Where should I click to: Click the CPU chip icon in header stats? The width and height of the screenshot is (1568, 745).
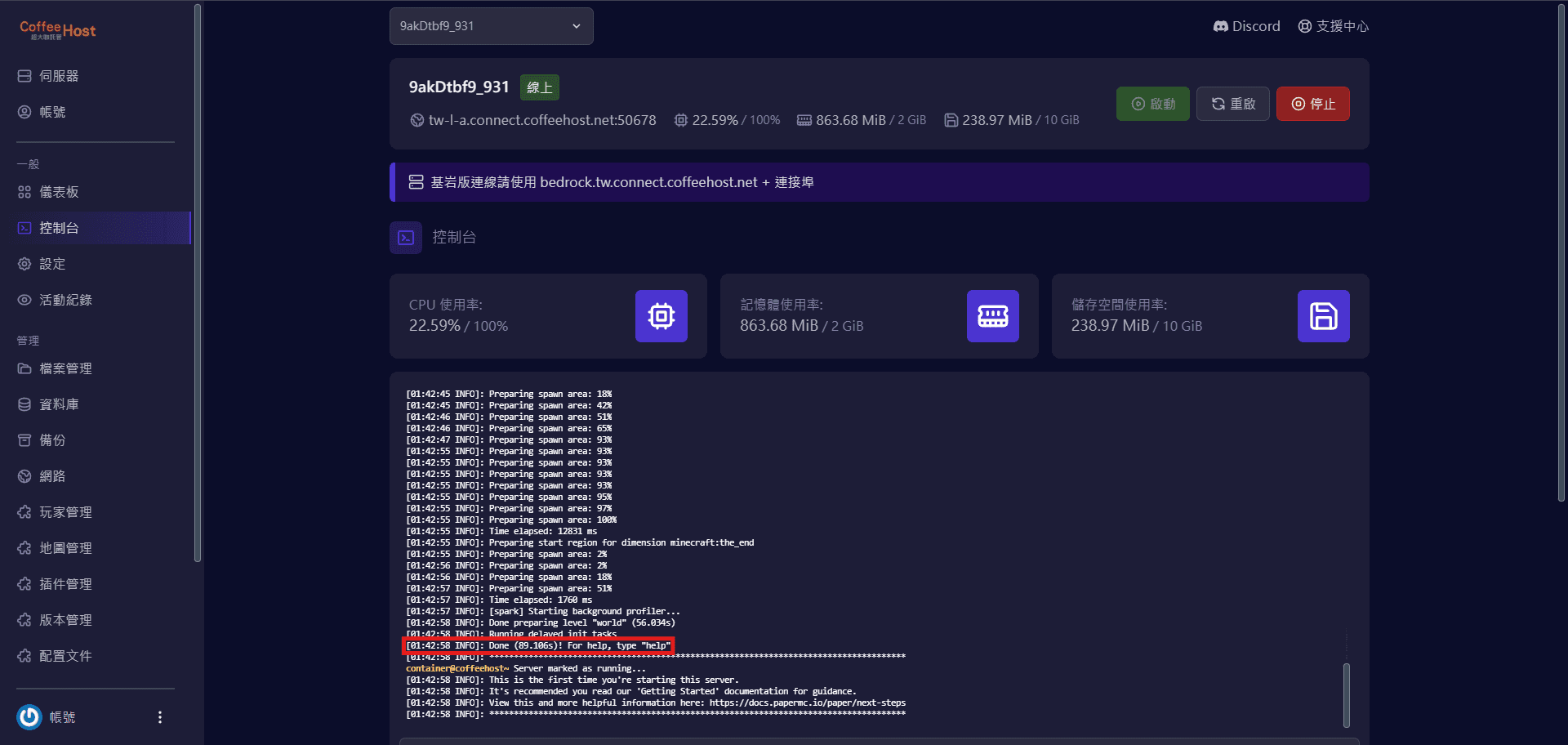[x=681, y=120]
